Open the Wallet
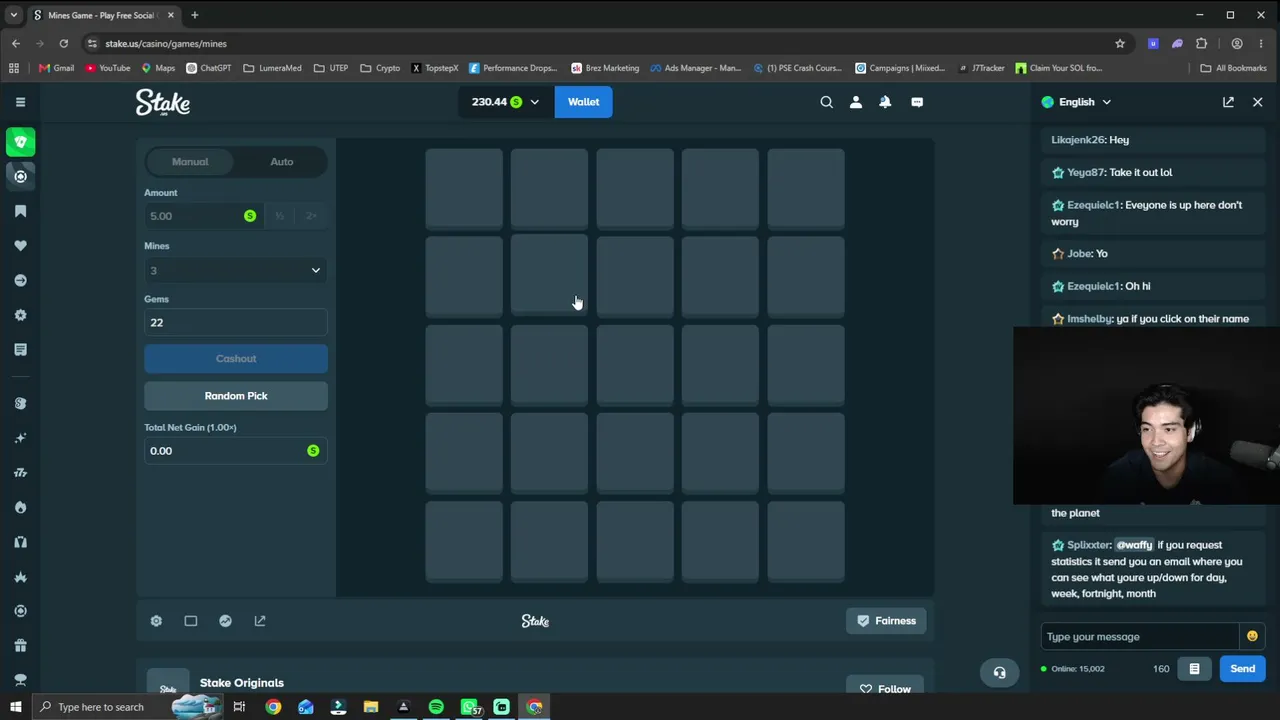Screen dimensions: 1280x720 (x=584, y=102)
